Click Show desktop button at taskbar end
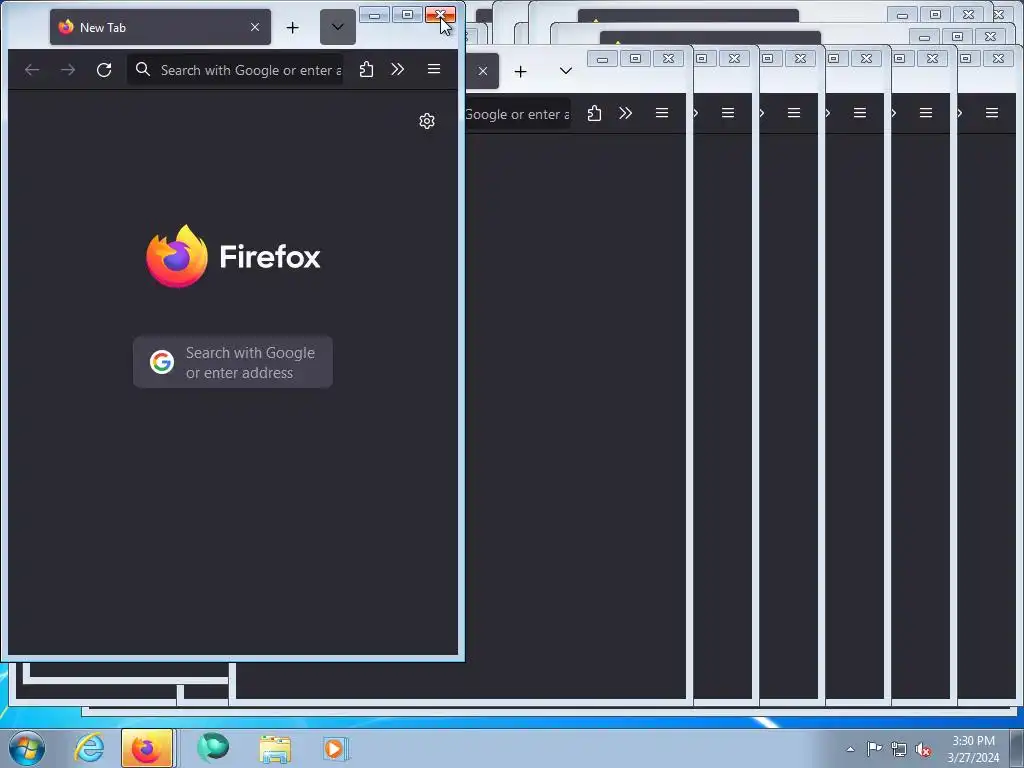The height and width of the screenshot is (768, 1024). 1017,748
